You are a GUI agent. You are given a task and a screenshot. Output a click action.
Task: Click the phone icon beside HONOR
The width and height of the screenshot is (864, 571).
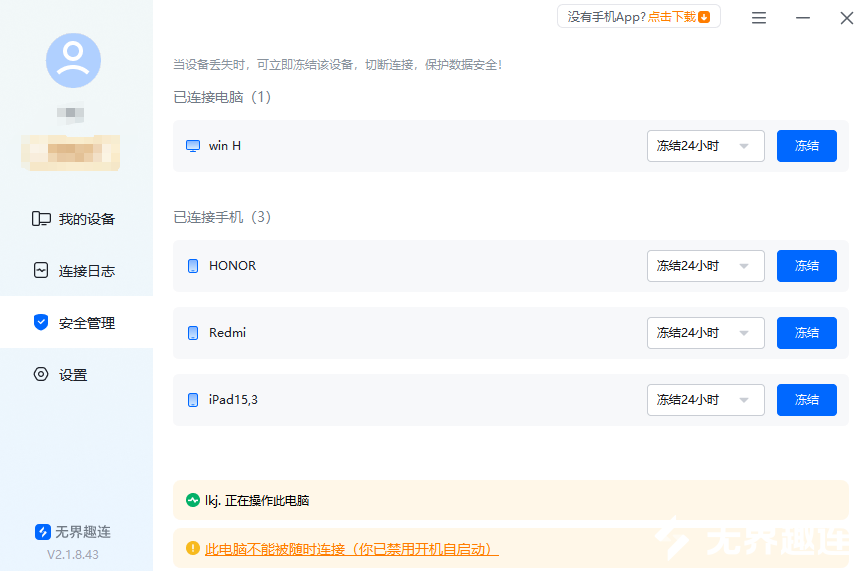tap(193, 266)
